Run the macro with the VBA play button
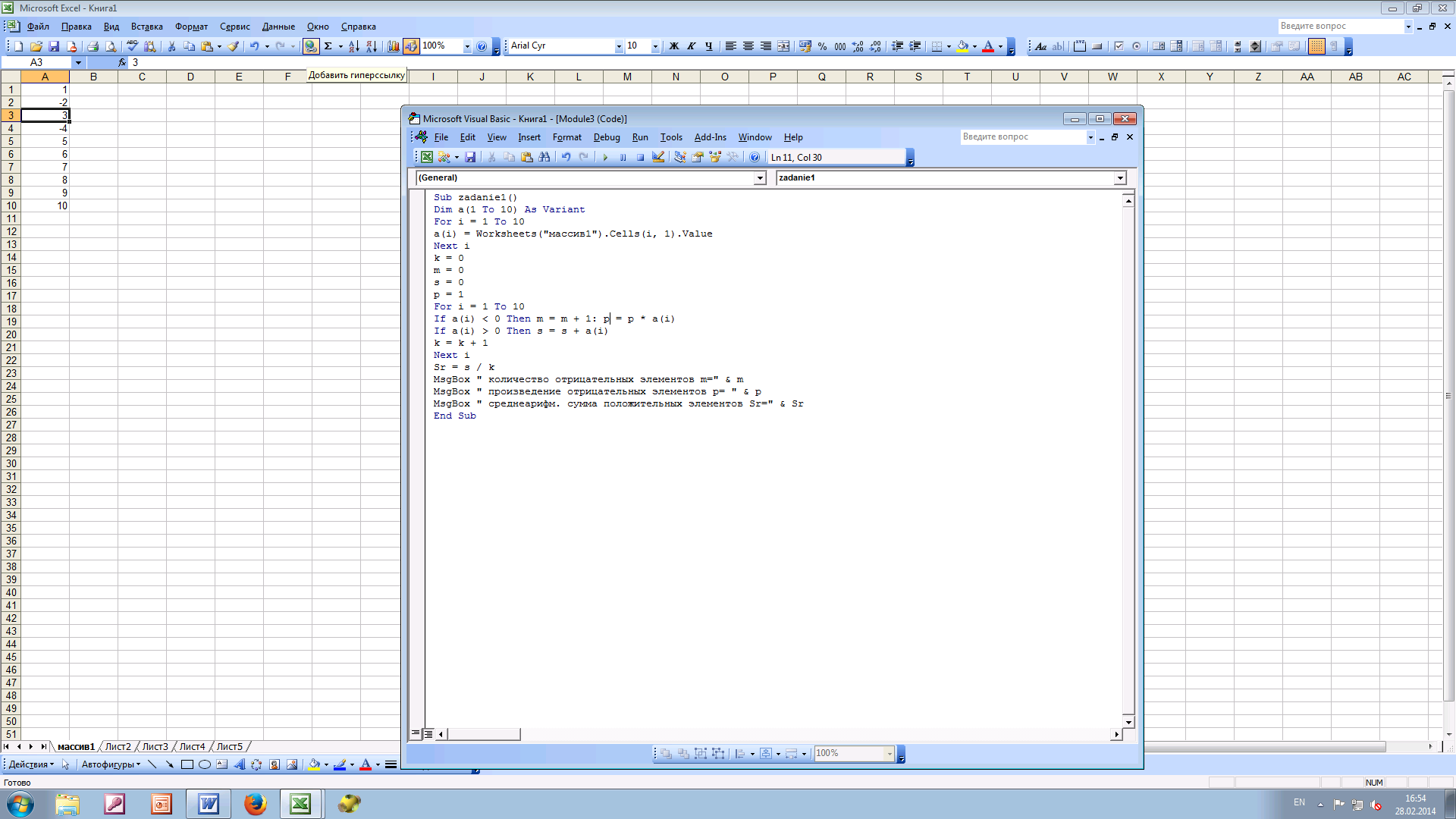This screenshot has height=819, width=1456. tap(605, 157)
